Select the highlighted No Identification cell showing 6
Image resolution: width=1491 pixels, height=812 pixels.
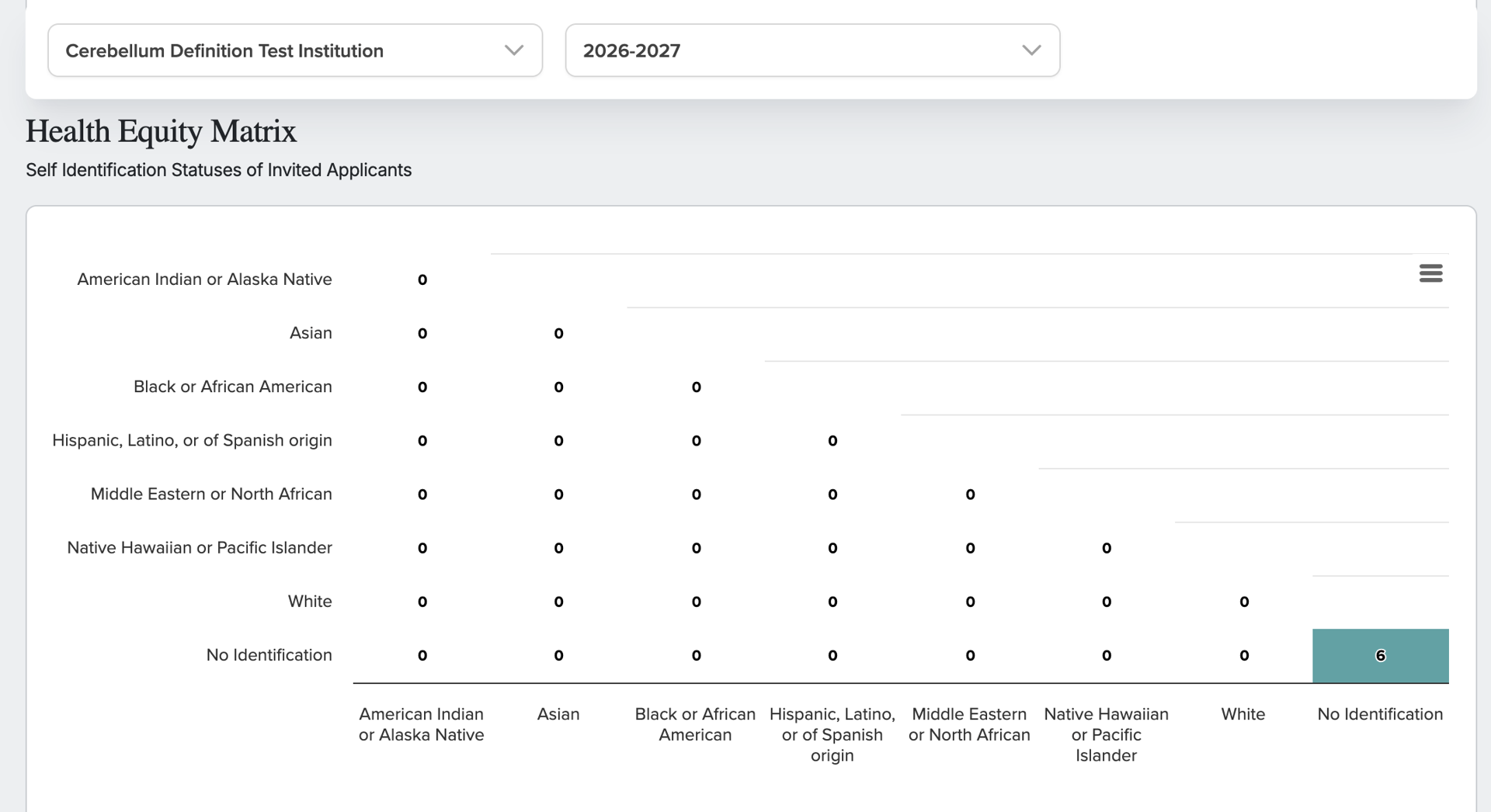[x=1380, y=656]
